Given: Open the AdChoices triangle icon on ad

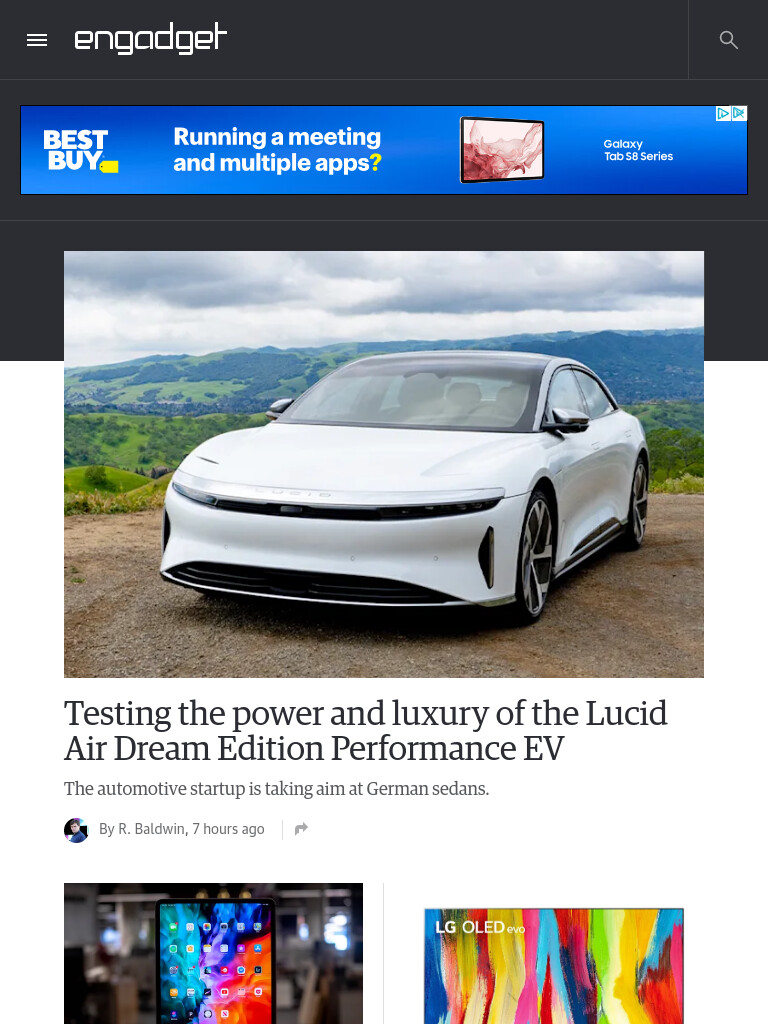Looking at the screenshot, I should click(723, 114).
